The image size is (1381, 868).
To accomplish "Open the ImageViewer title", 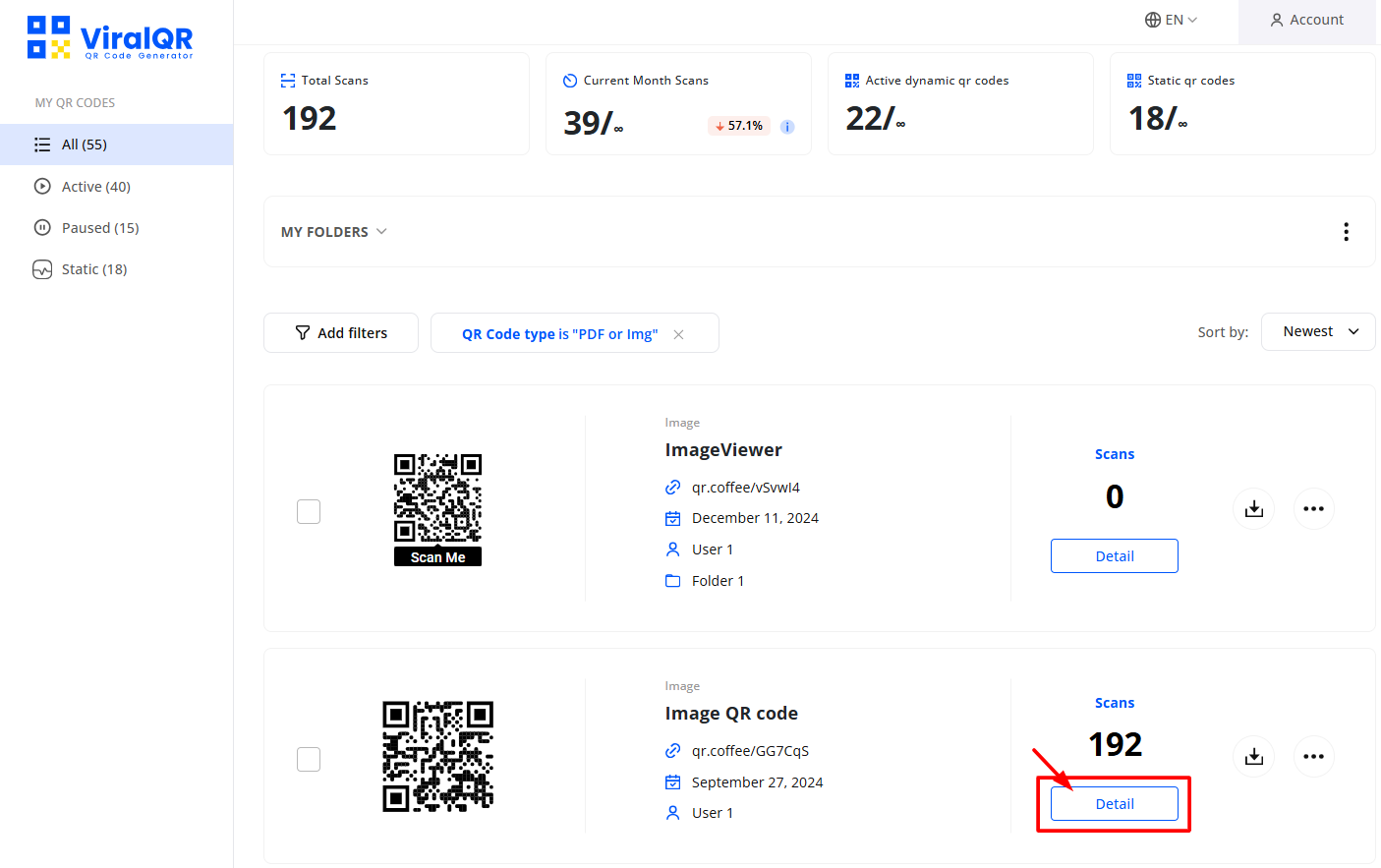I will click(723, 450).
